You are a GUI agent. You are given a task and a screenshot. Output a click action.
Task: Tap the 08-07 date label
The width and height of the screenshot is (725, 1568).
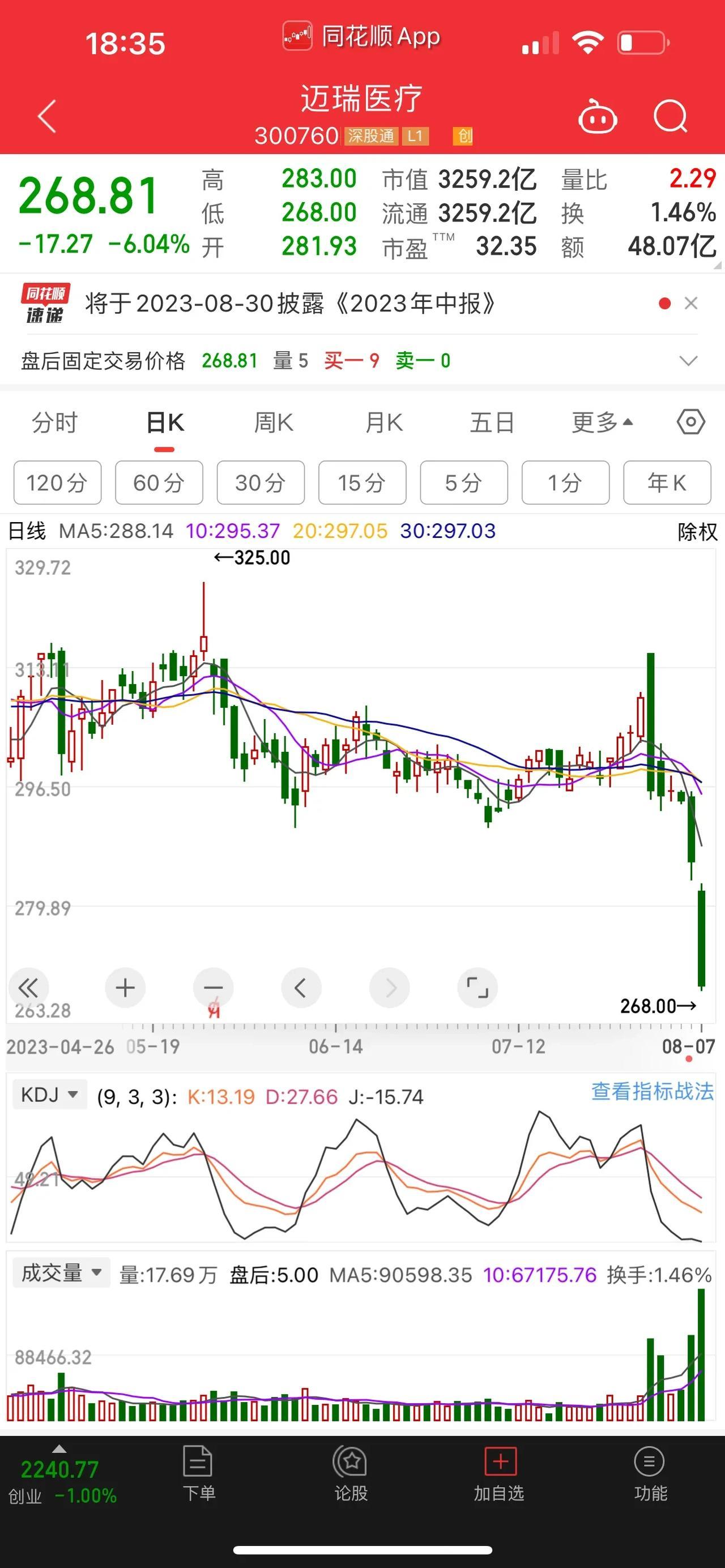click(689, 1046)
